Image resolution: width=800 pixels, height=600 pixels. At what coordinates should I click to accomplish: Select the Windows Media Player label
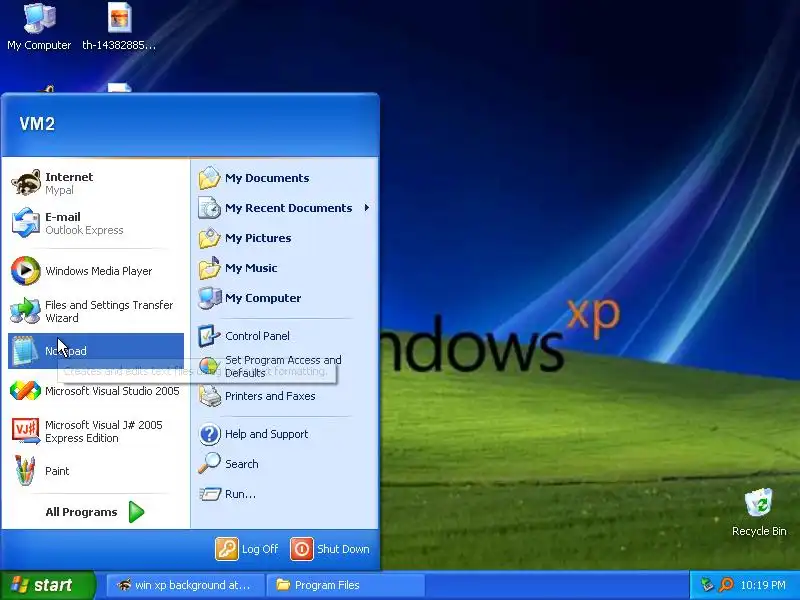coord(98,271)
